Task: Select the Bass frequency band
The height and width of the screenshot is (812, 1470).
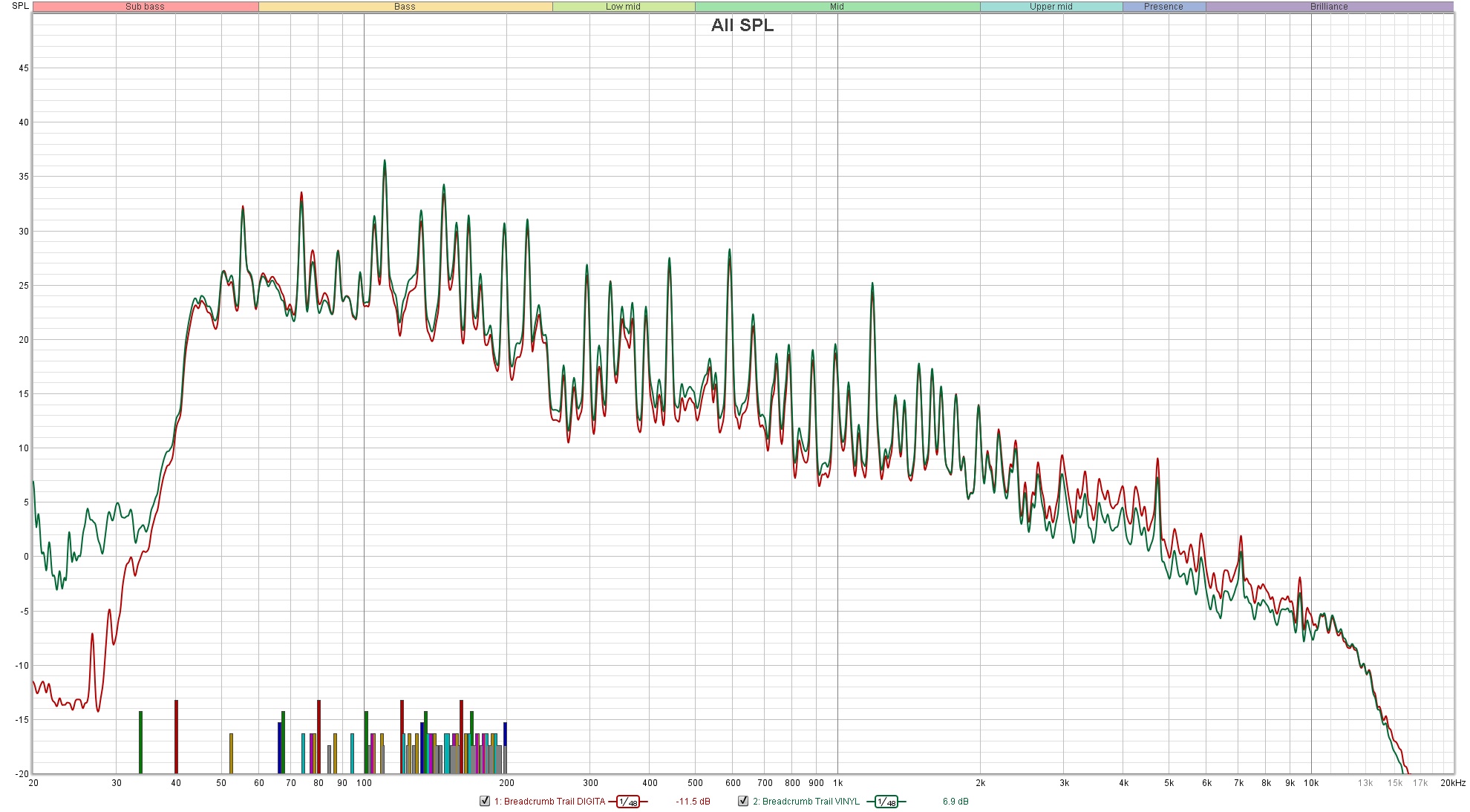Action: coord(405,7)
